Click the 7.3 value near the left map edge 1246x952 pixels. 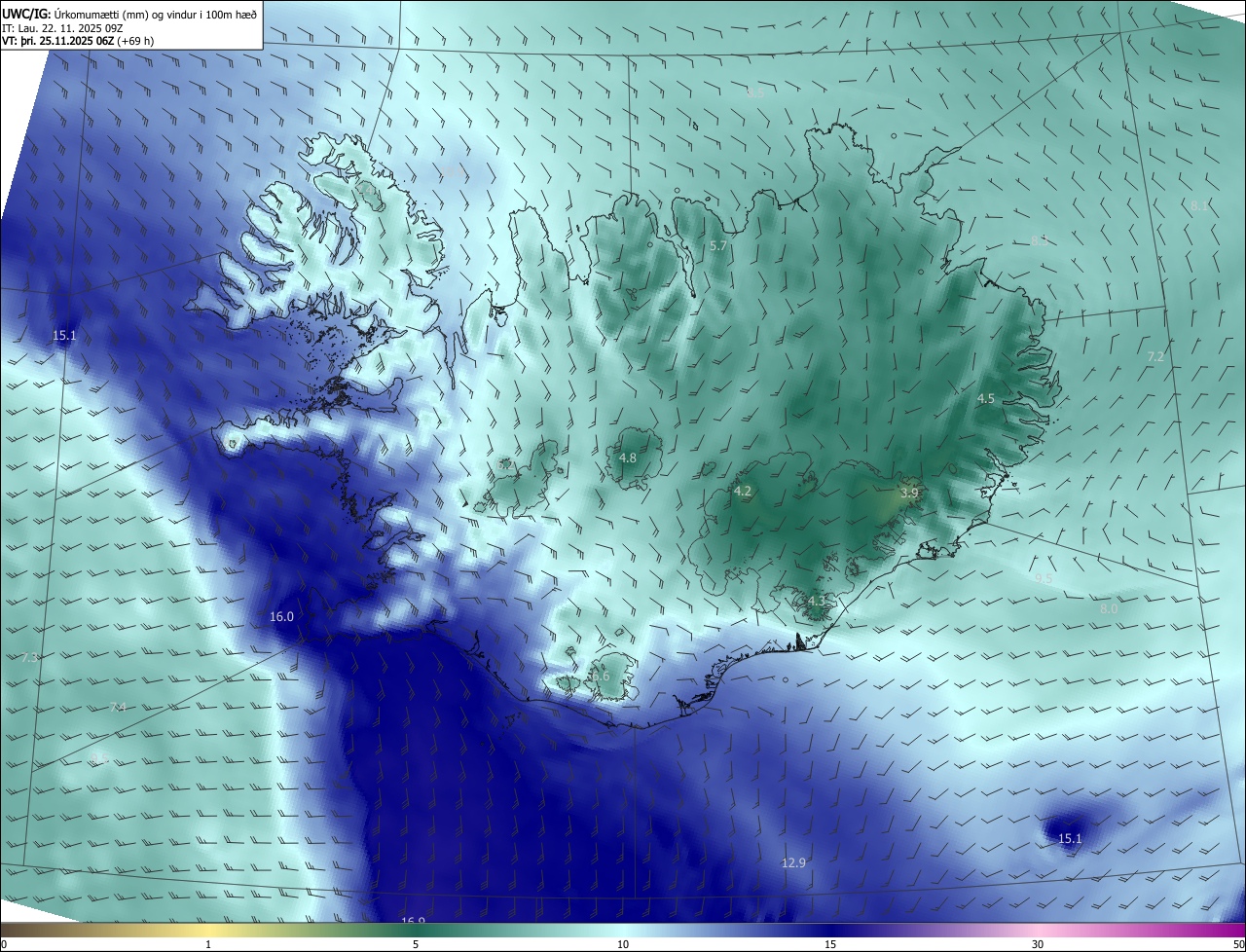coord(29,658)
